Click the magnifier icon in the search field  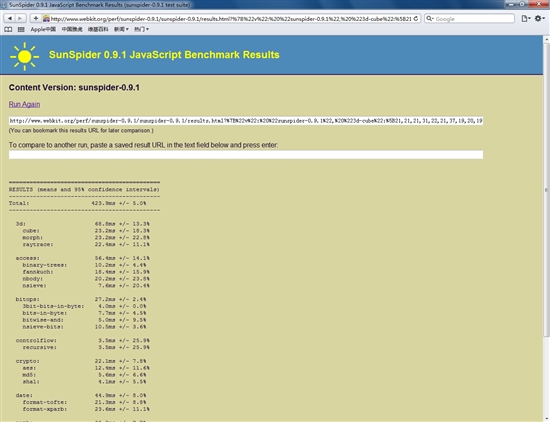point(430,19)
